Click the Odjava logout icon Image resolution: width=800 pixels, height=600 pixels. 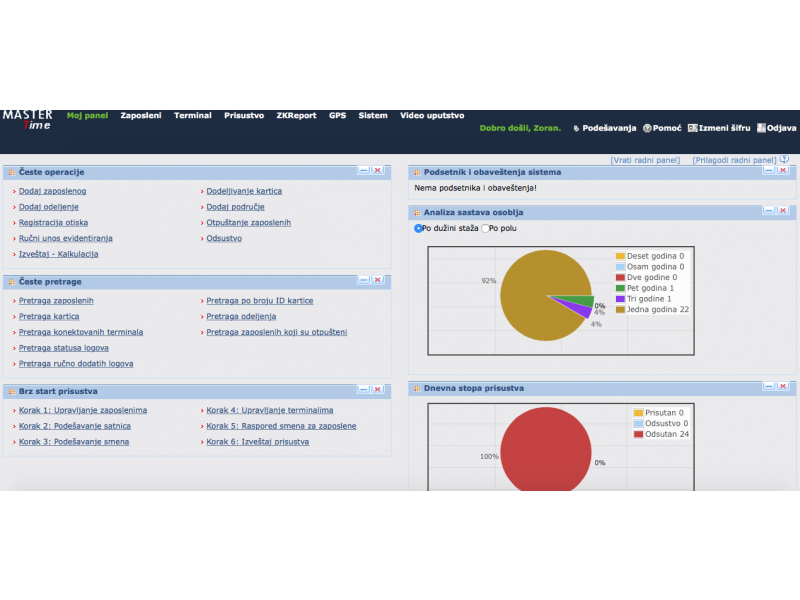(761, 129)
